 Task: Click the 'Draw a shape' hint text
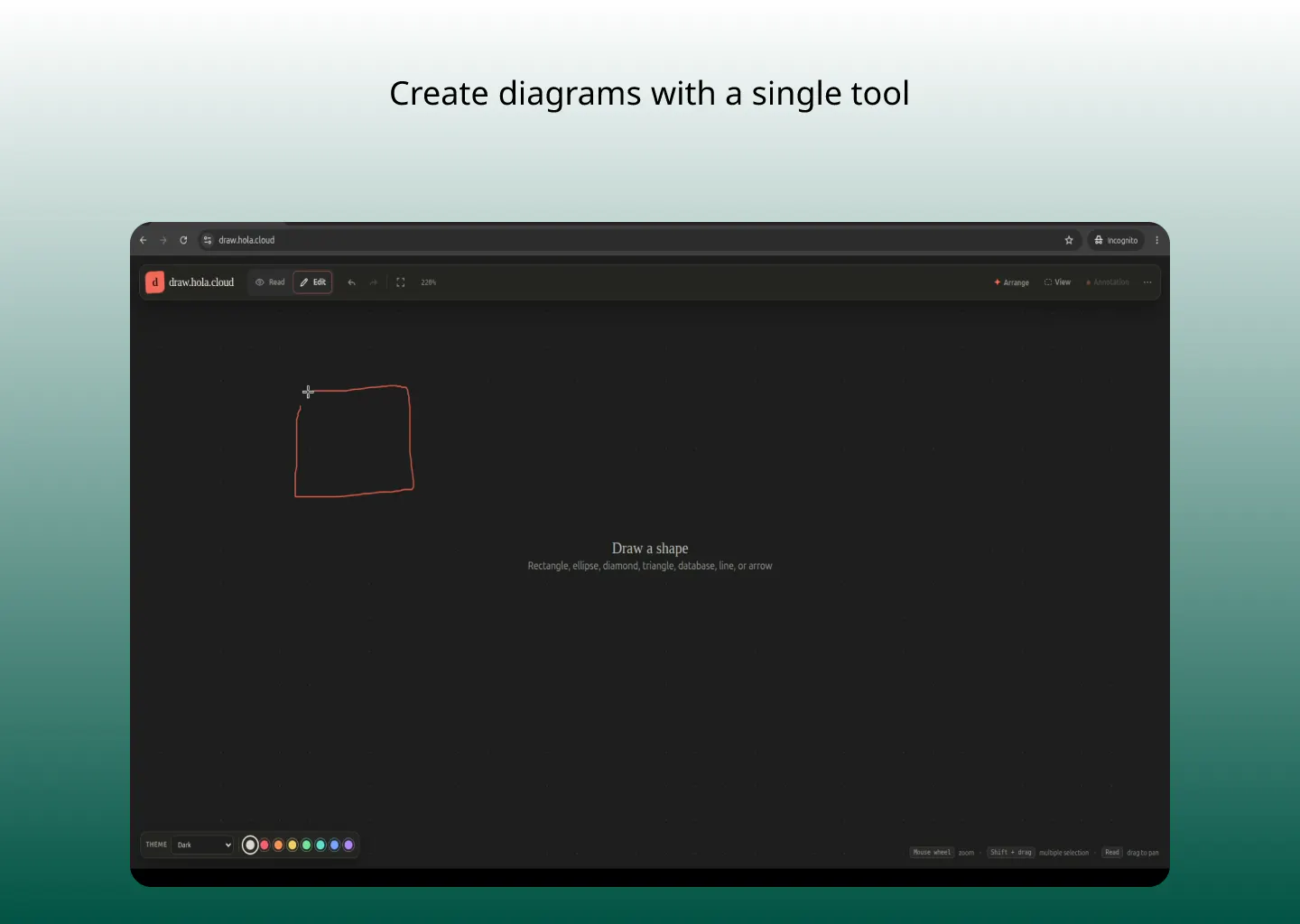click(650, 549)
